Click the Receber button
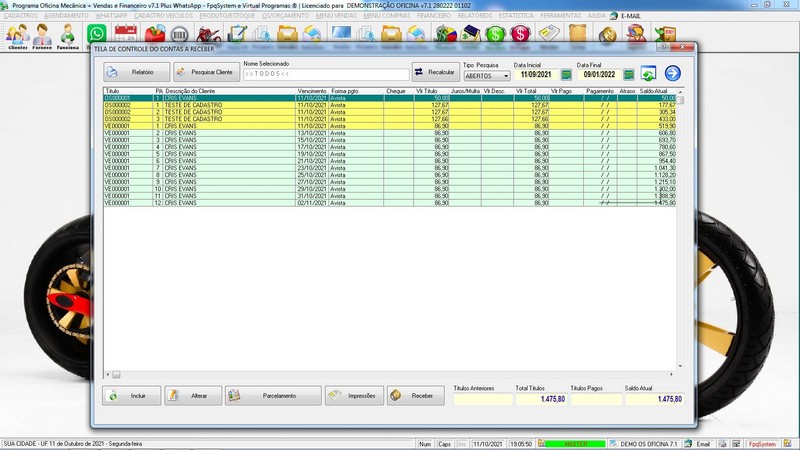800x450 pixels. tap(415, 396)
